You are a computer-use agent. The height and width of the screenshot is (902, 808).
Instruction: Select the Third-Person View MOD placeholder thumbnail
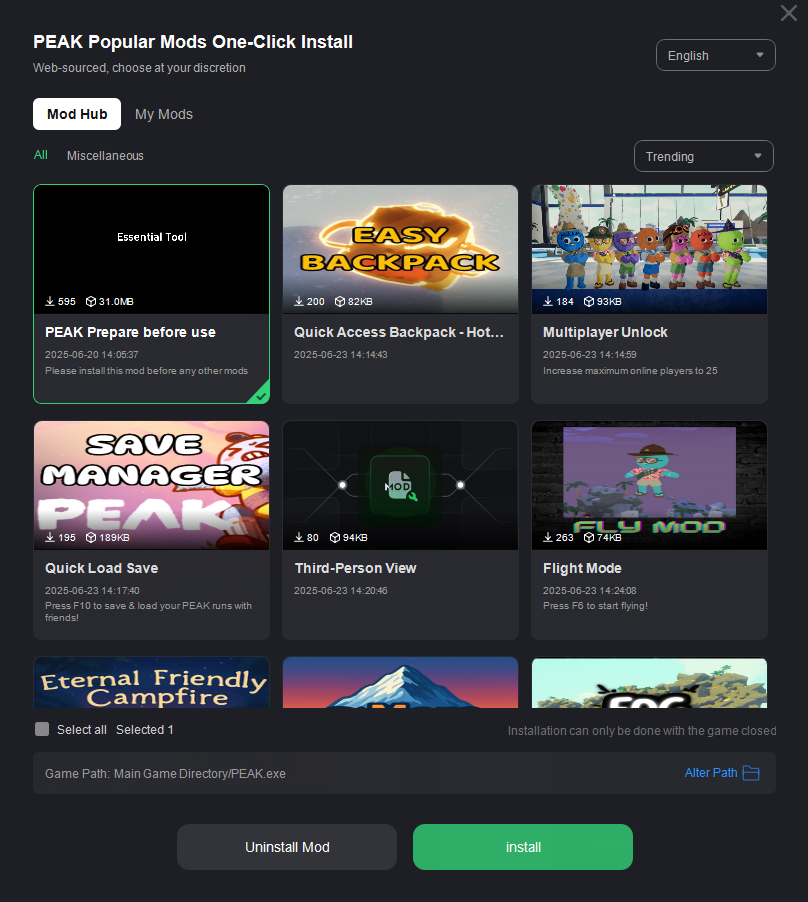(x=400, y=485)
